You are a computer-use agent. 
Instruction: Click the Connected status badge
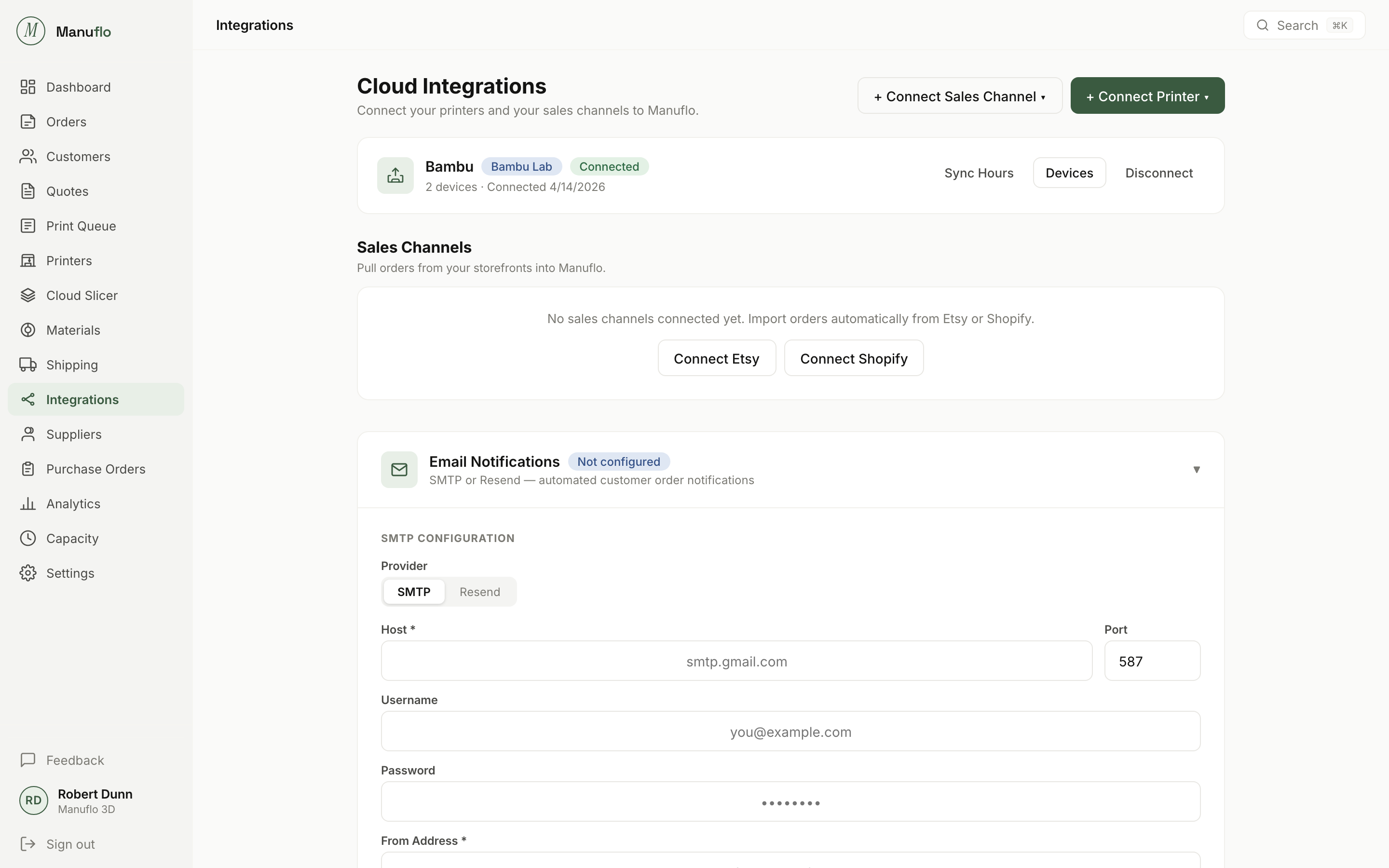pos(609,166)
